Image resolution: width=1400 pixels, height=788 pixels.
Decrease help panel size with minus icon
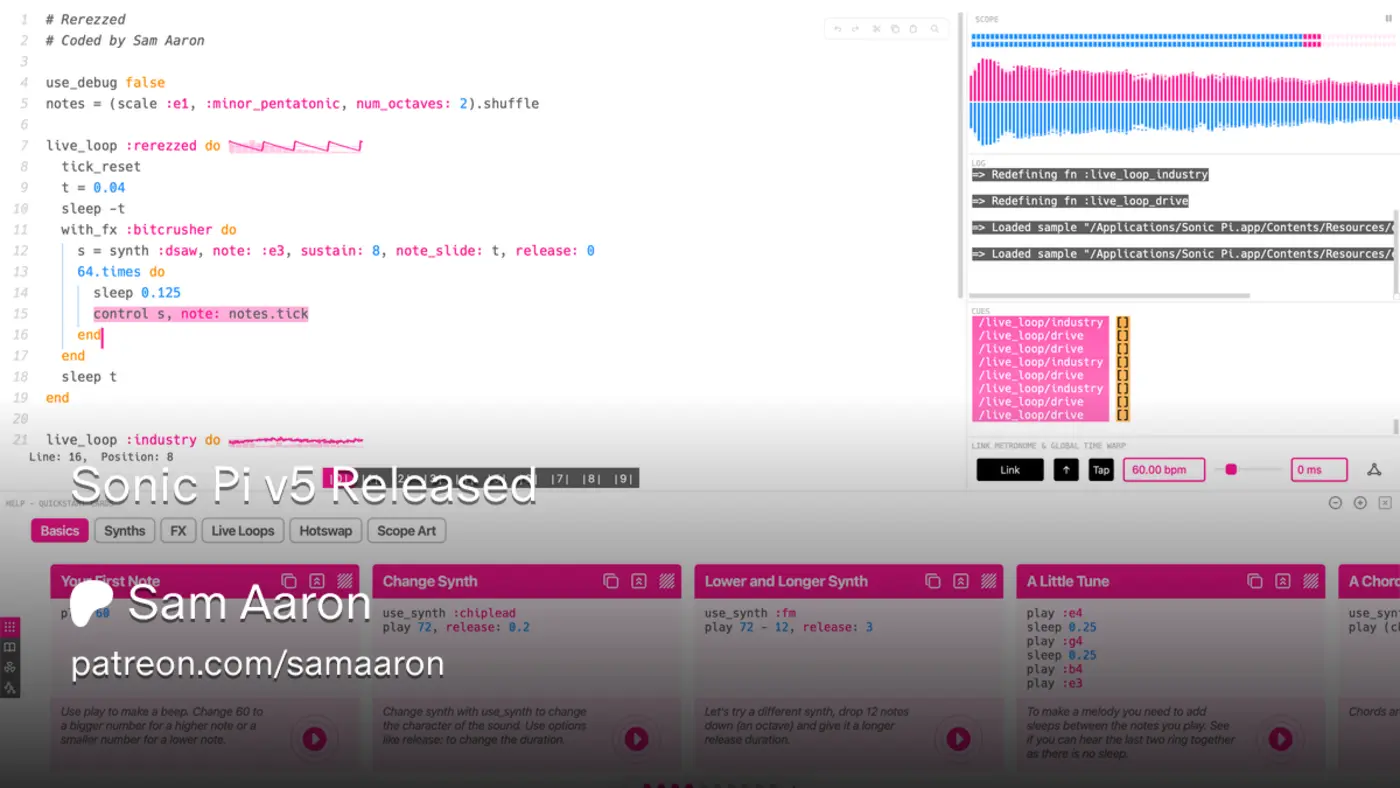1335,503
